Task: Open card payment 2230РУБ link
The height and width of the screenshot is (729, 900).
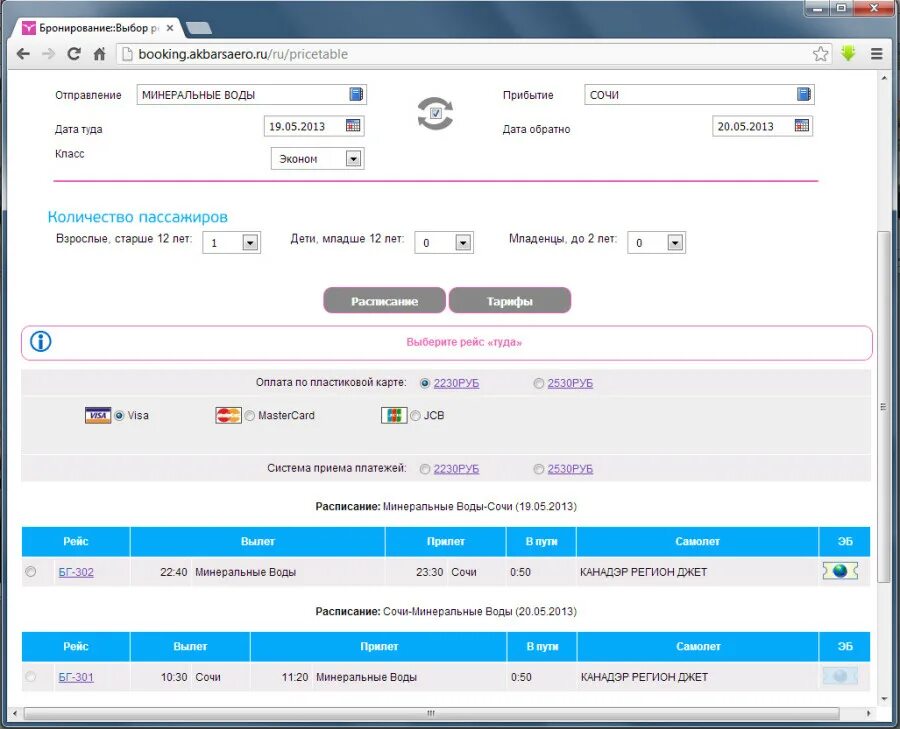Action: point(456,383)
